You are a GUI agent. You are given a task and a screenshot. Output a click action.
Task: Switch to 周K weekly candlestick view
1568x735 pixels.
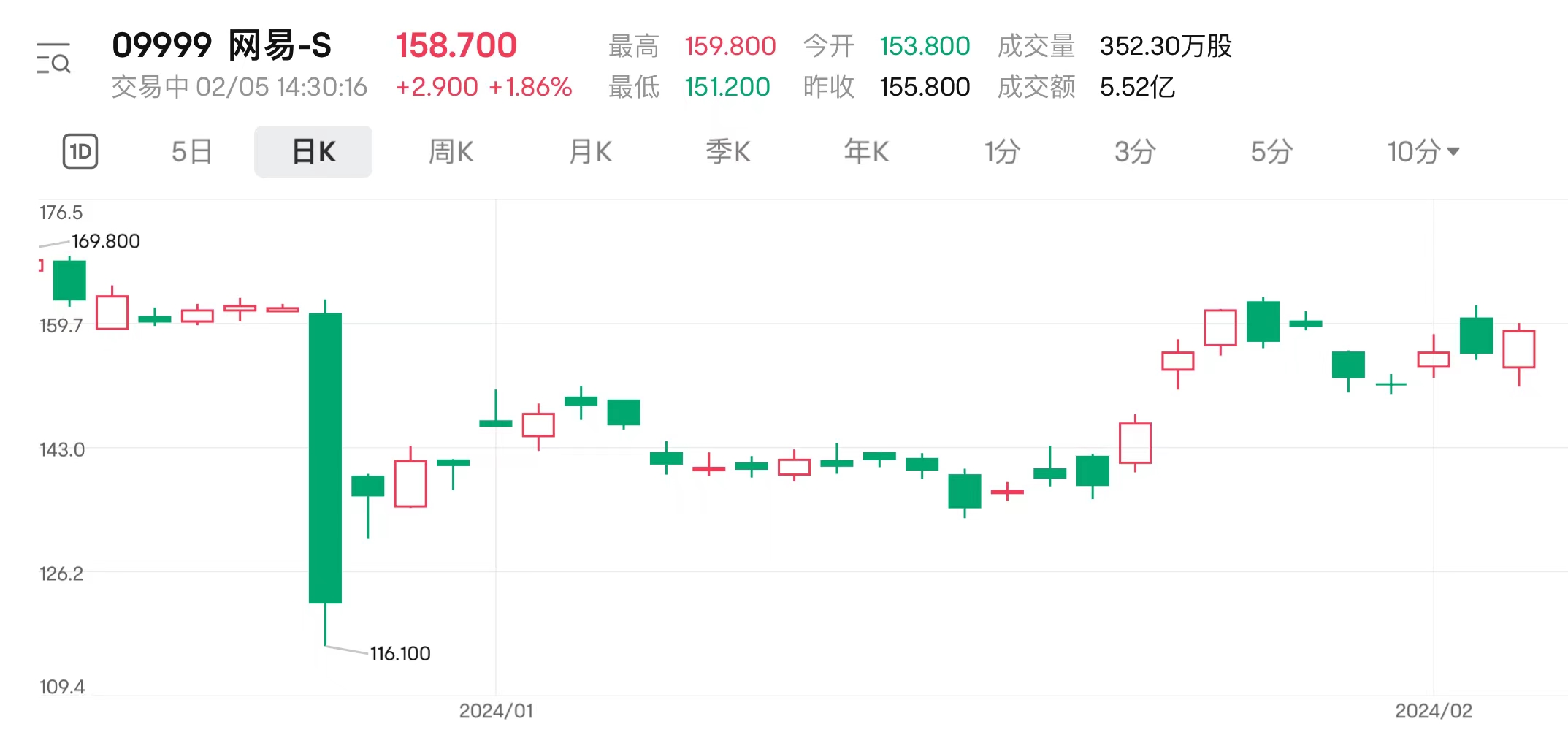click(451, 151)
